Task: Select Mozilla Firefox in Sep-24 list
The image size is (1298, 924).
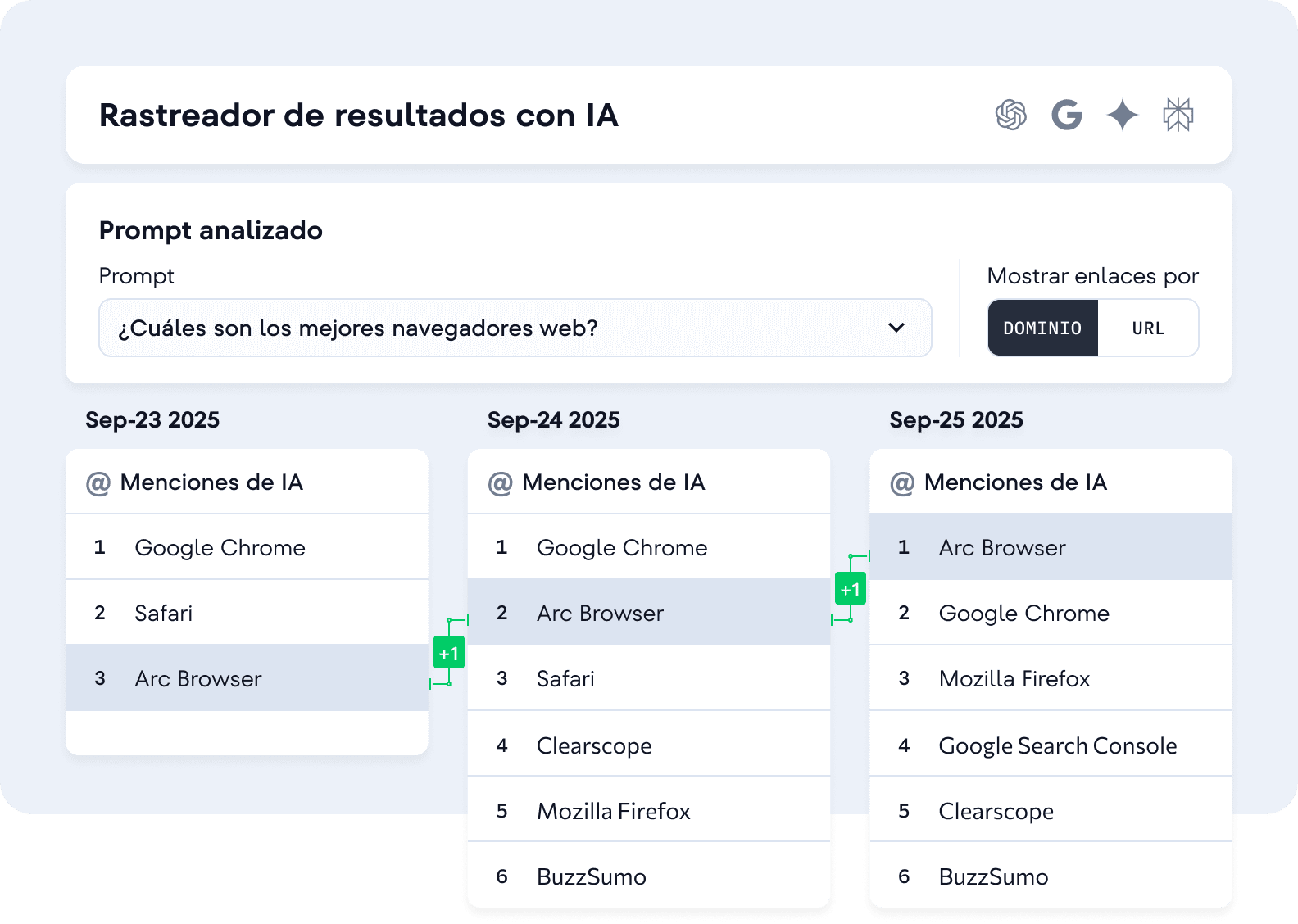Action: tap(613, 811)
